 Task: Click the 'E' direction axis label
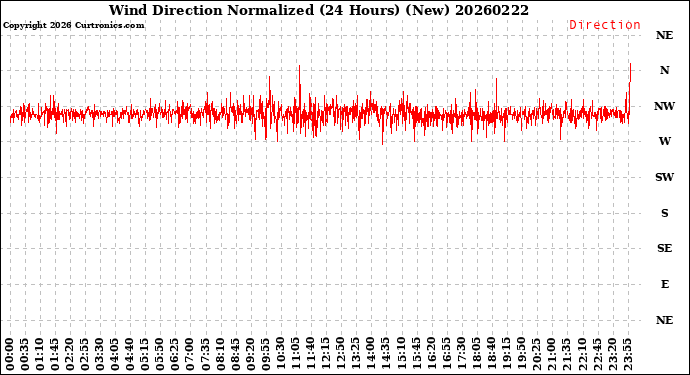664,284
